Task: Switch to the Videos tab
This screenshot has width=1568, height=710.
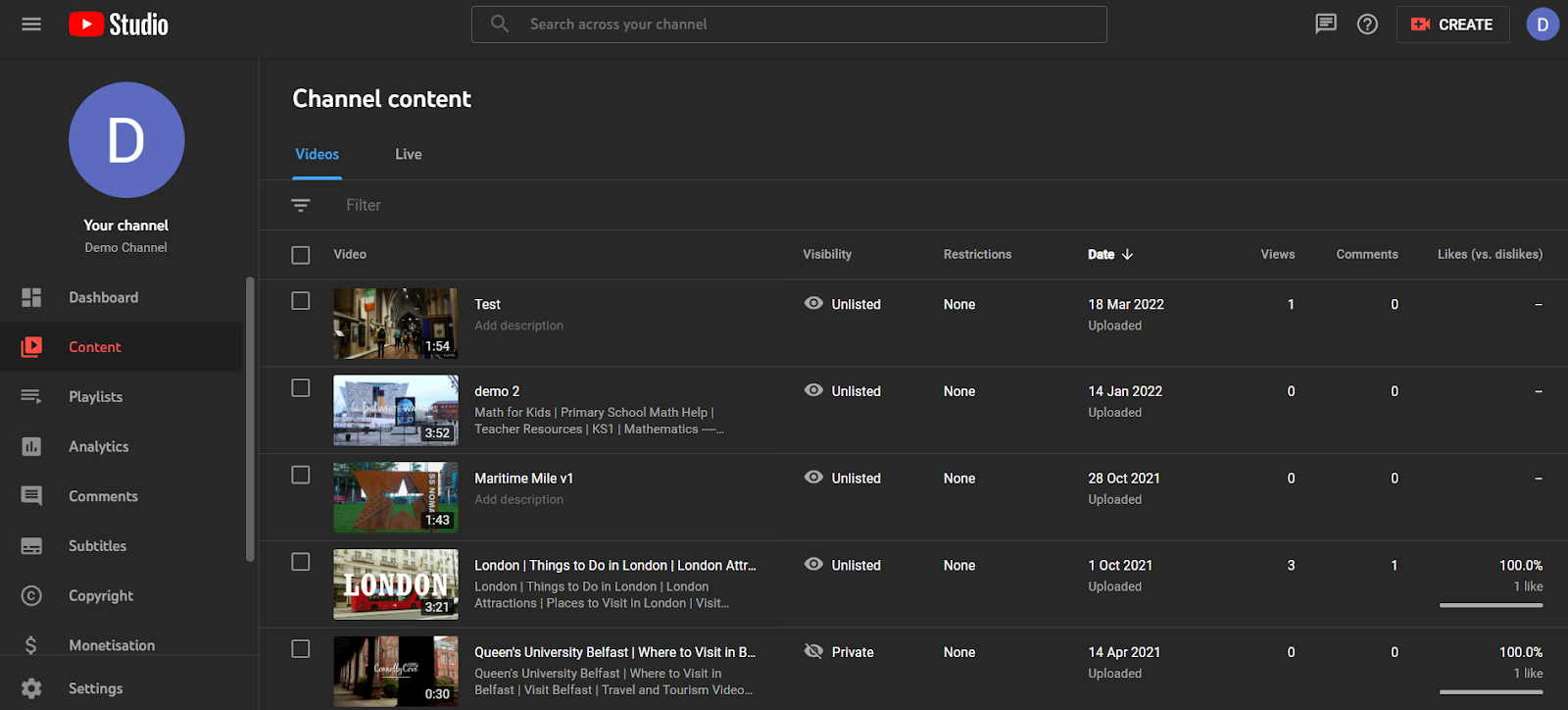Action: coord(318,154)
